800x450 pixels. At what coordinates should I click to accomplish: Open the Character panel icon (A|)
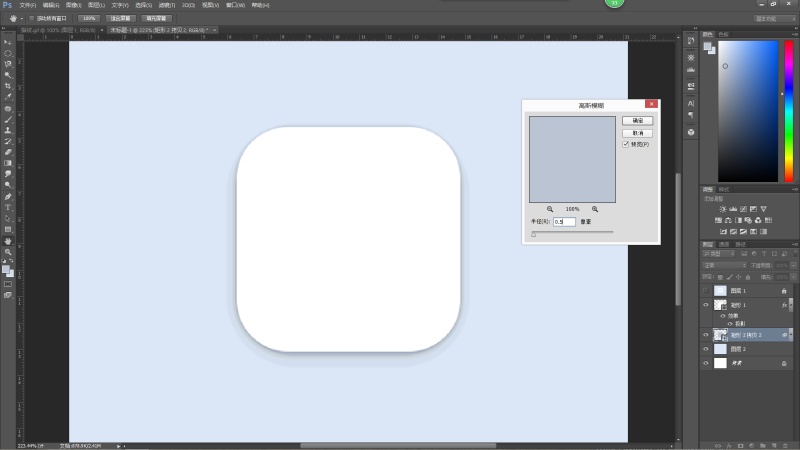click(x=691, y=104)
